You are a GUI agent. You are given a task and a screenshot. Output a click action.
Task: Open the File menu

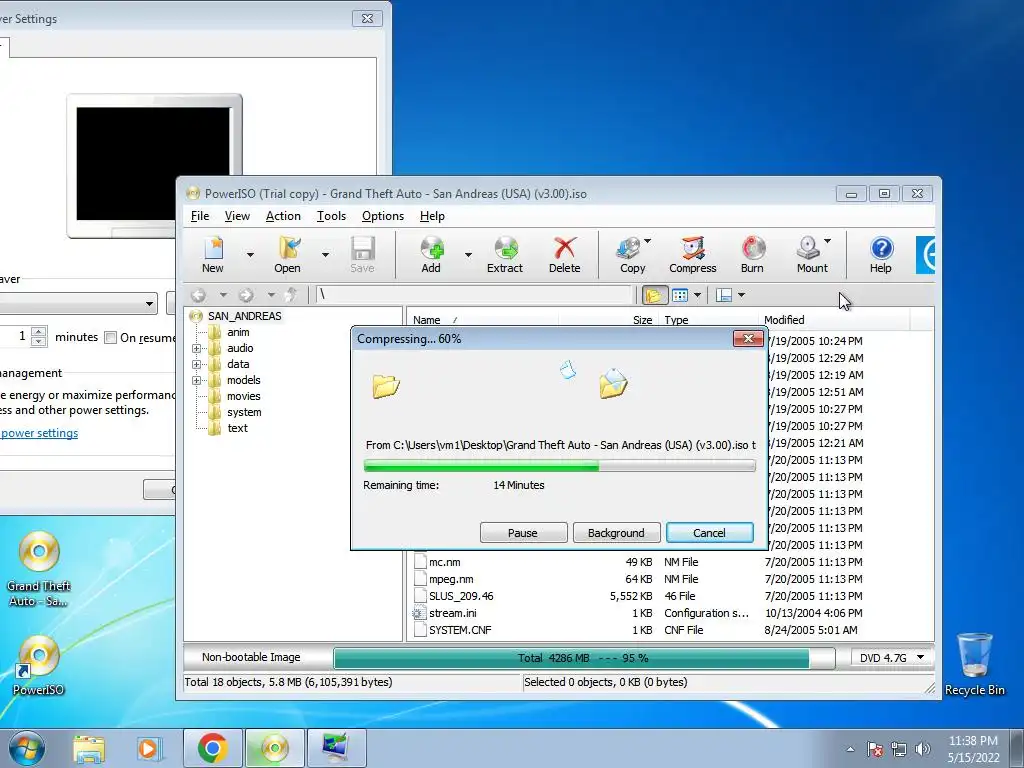tap(200, 216)
